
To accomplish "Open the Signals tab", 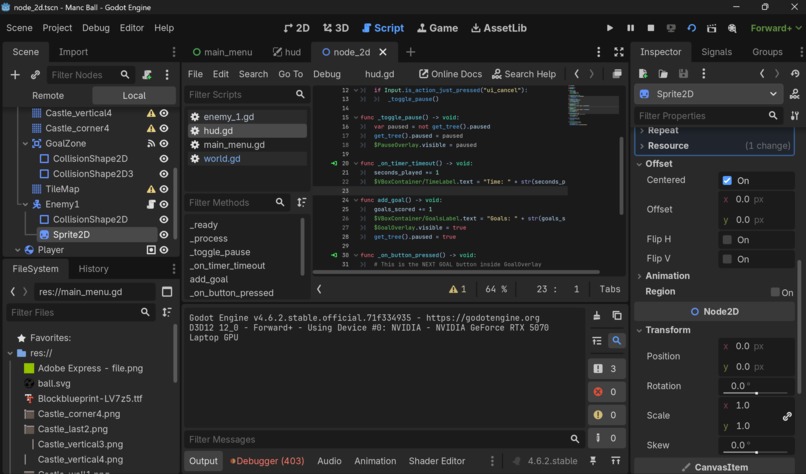I will click(716, 52).
